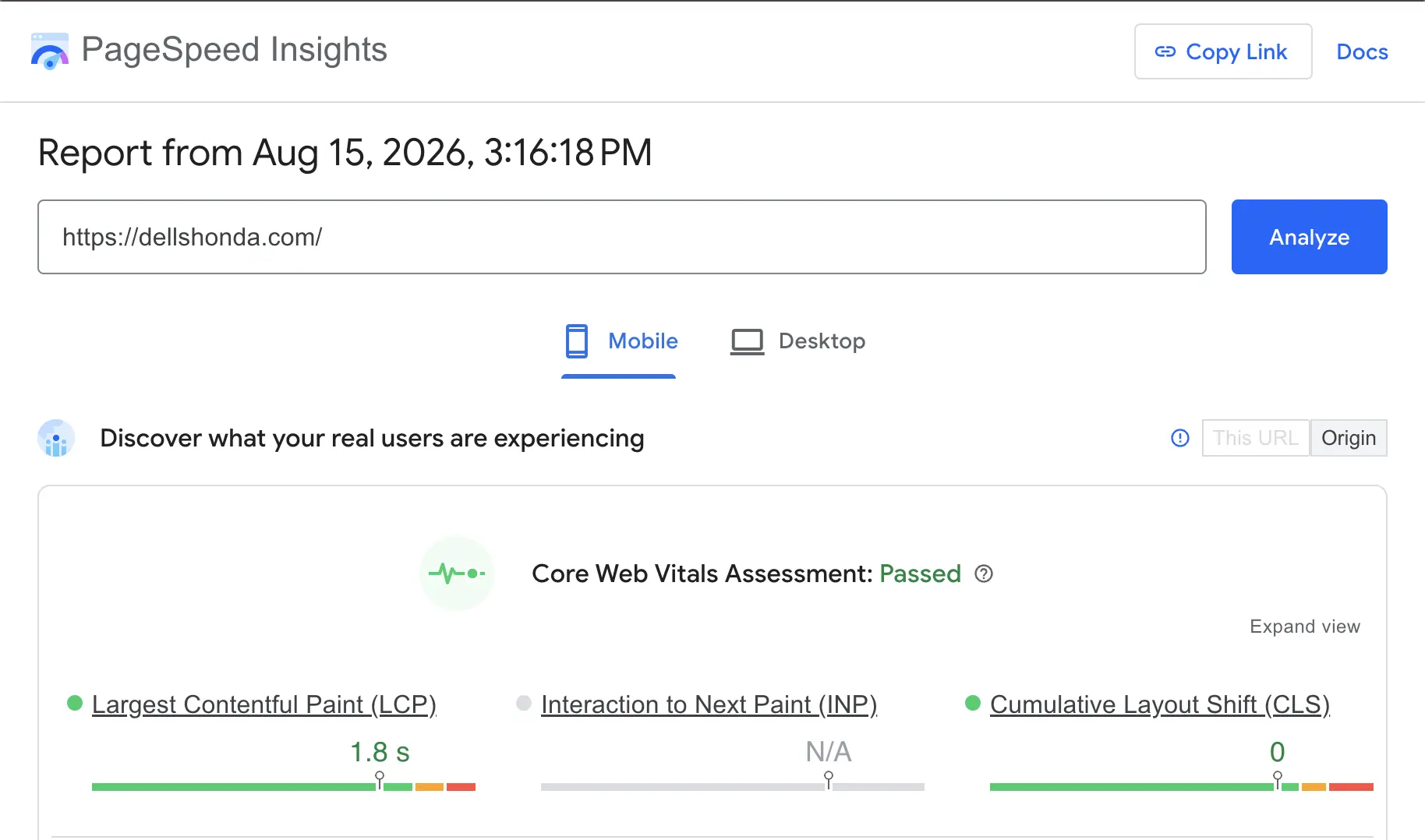Toggle to This URL data view
1425x840 pixels.
[x=1256, y=438]
